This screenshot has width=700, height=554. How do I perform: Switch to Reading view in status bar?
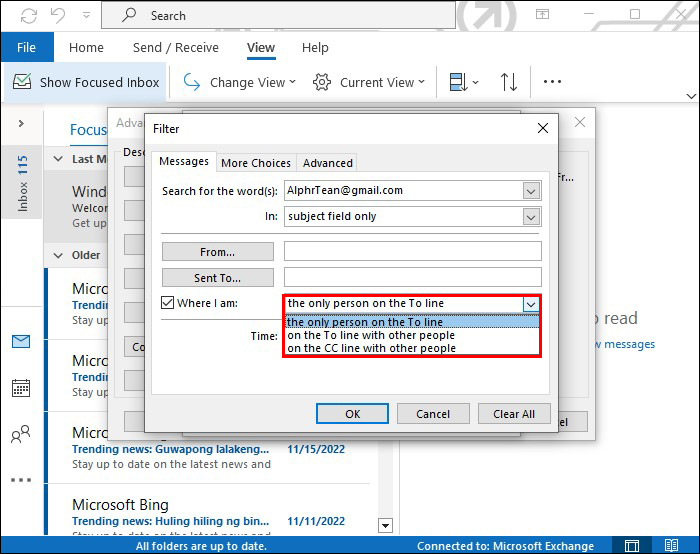[x=671, y=546]
